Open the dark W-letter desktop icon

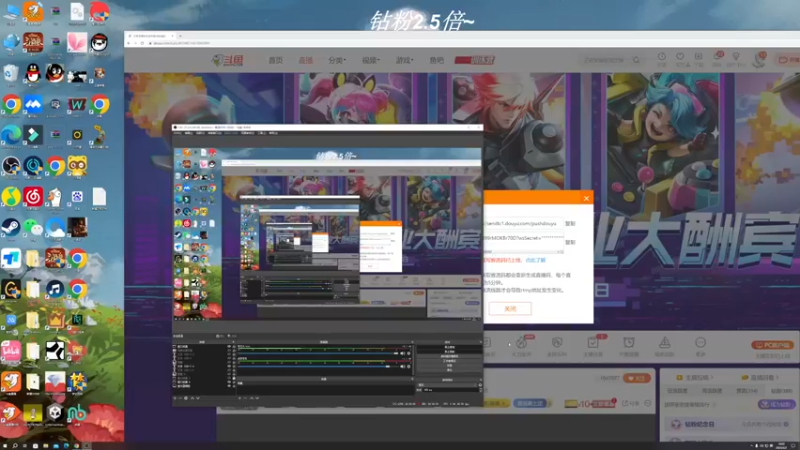pos(77,104)
